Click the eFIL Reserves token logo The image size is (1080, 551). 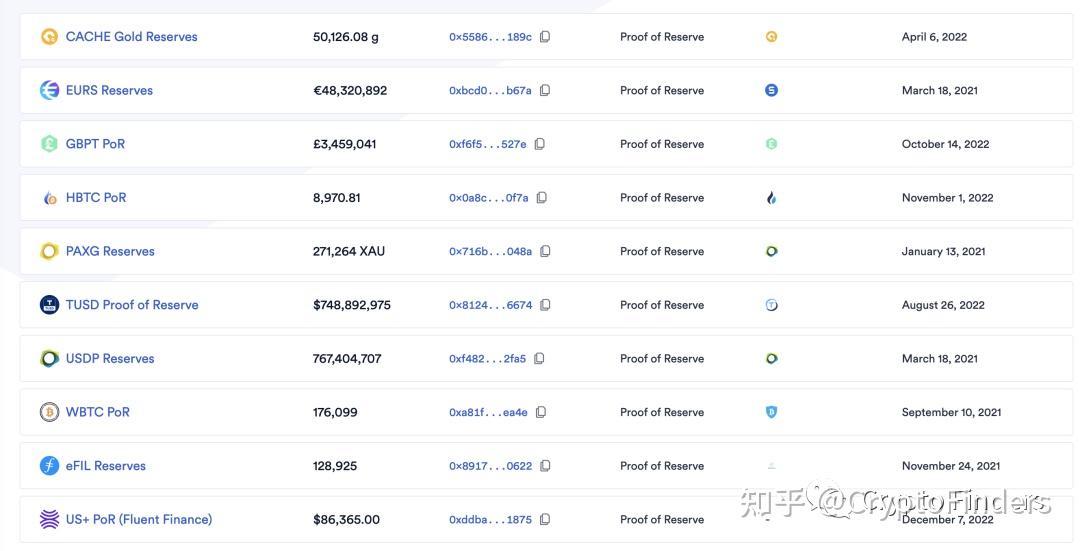49,466
